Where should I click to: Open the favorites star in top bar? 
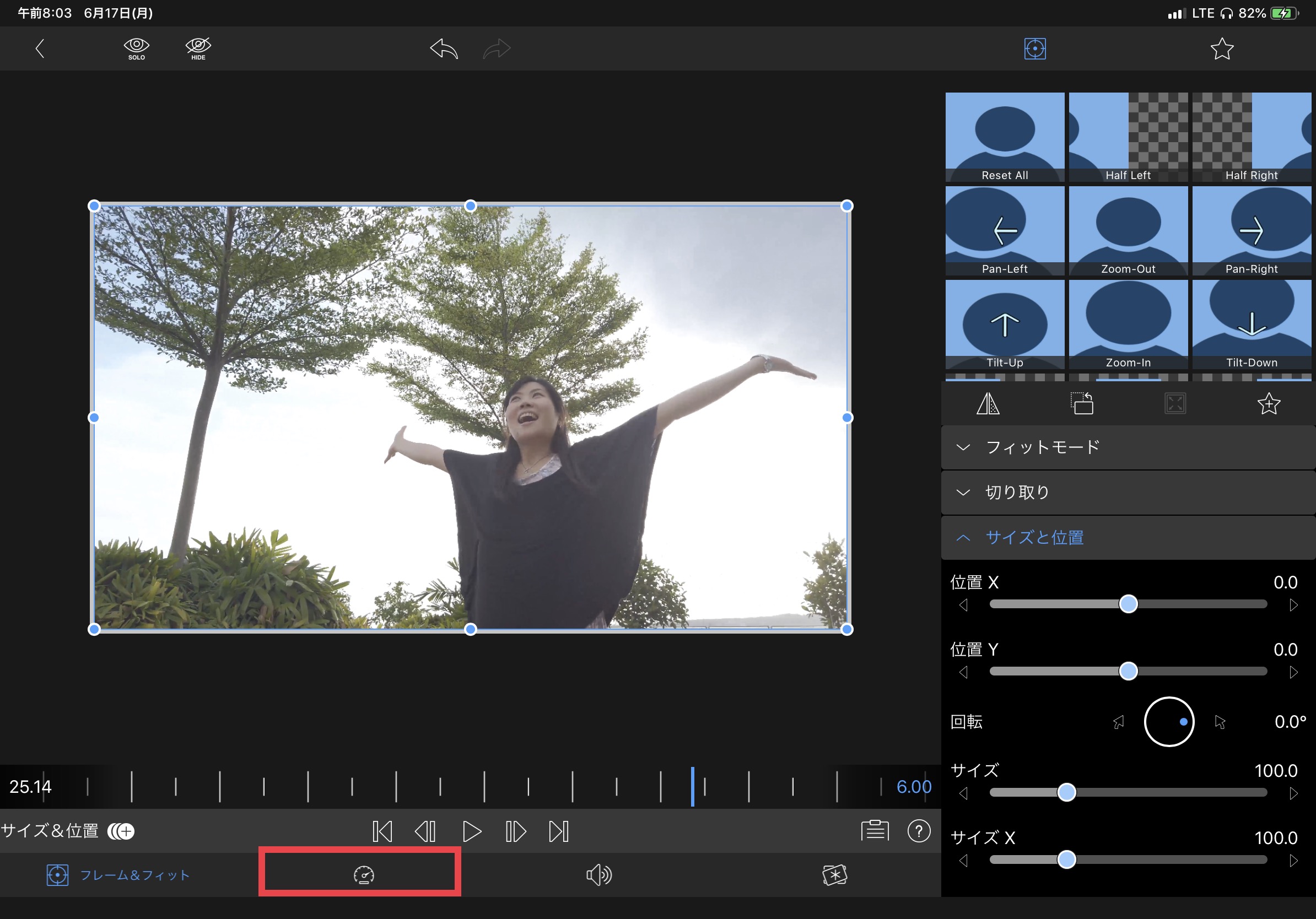tap(1221, 48)
